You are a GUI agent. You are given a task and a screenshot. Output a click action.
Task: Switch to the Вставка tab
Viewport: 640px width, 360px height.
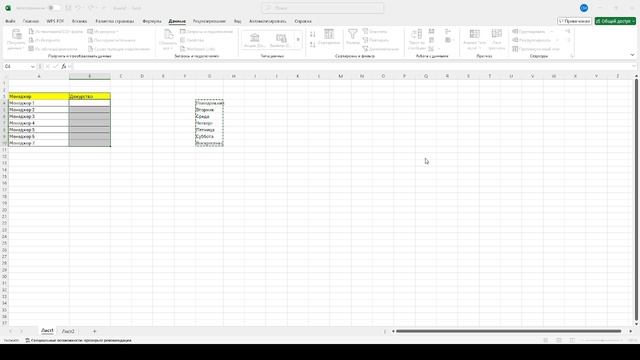(x=79, y=21)
